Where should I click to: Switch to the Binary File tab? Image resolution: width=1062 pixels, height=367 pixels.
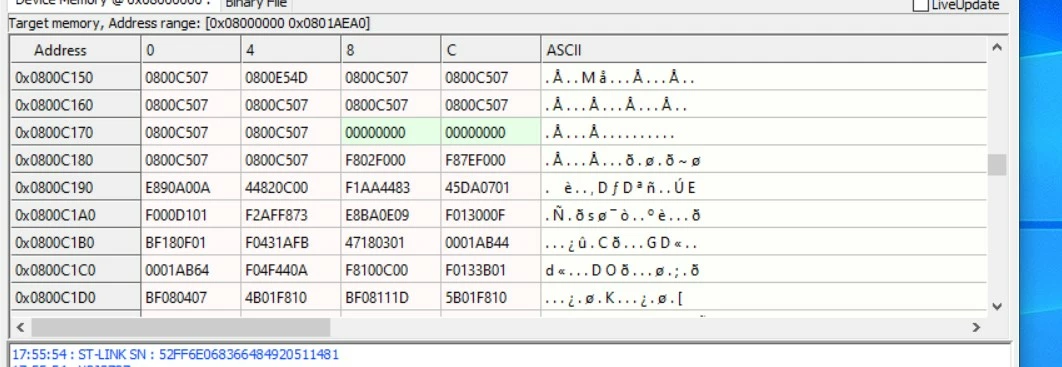pyautogui.click(x=257, y=3)
